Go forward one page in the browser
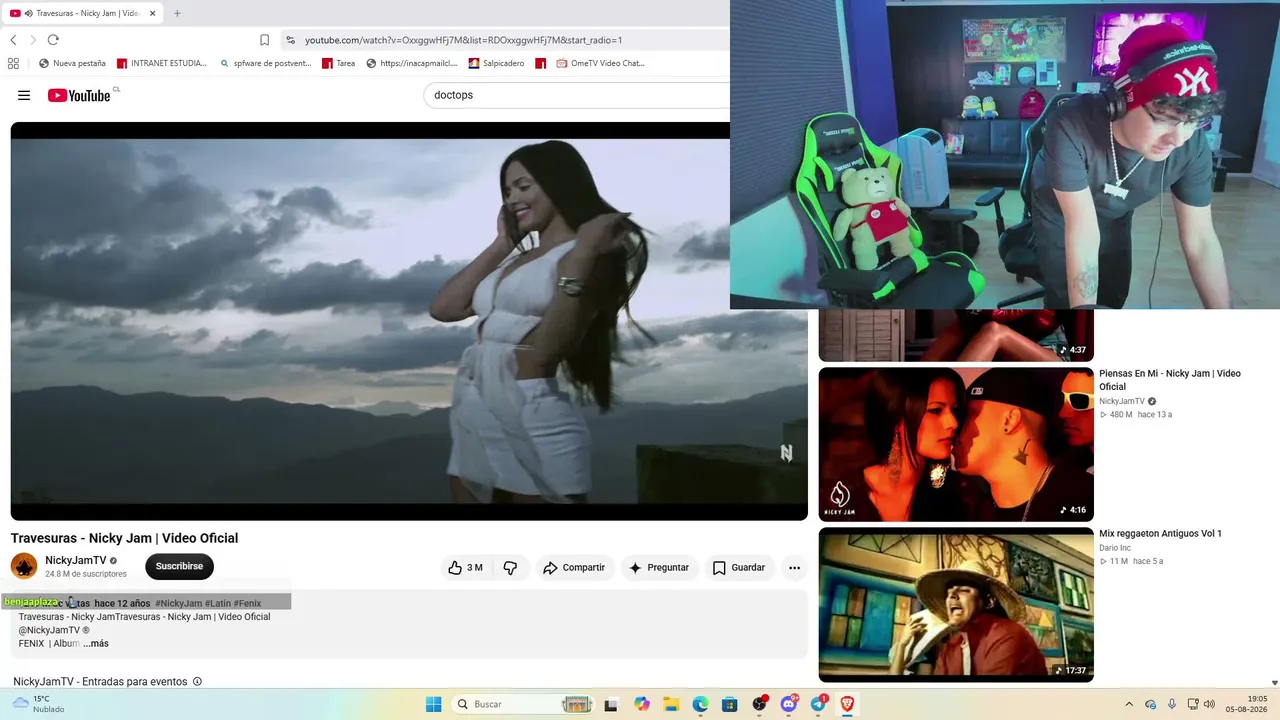Screen dimensions: 1280x720 32,40
